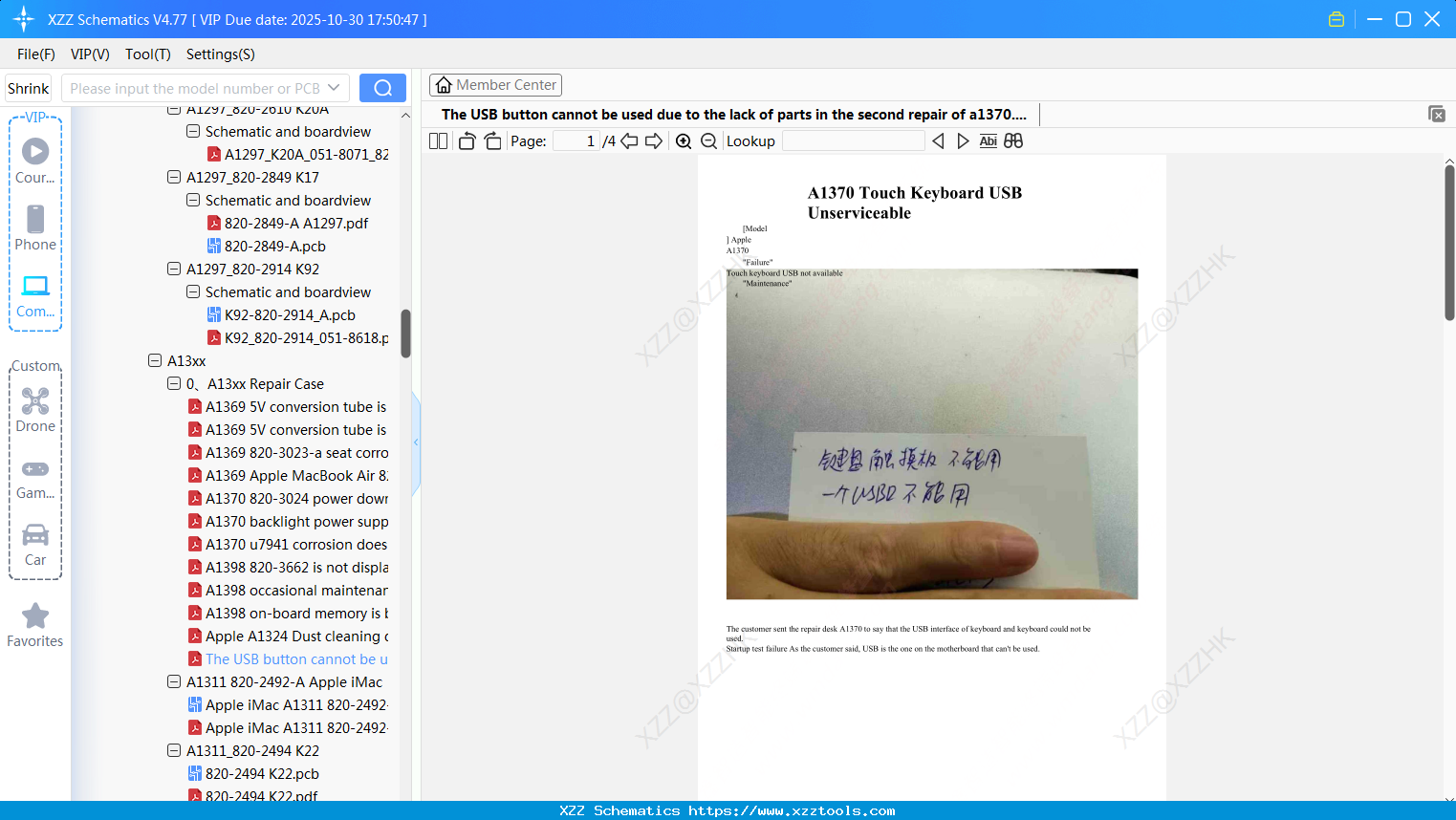Click the page number input field
1456x820 pixels.
[576, 140]
